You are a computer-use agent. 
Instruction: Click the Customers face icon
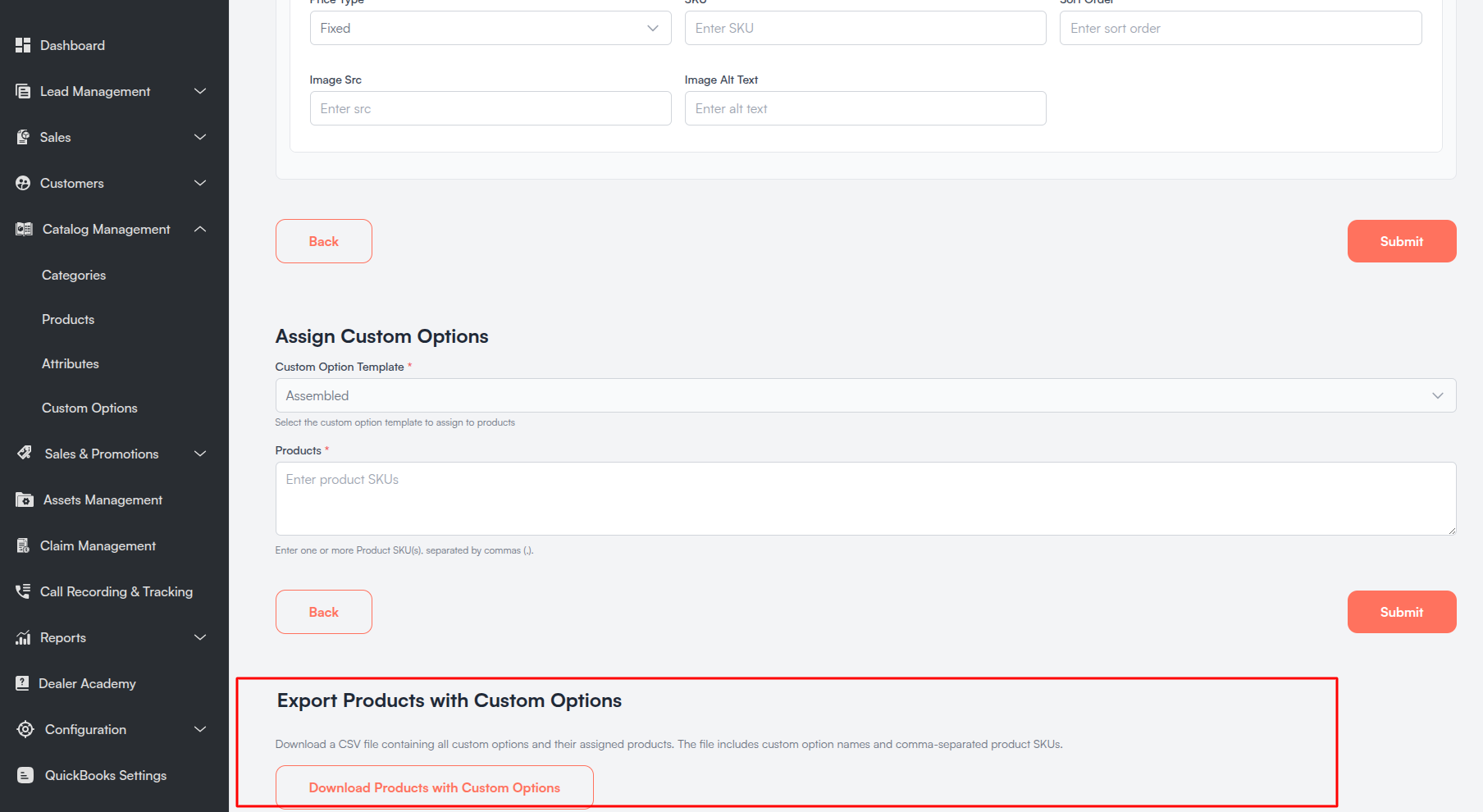click(x=23, y=183)
